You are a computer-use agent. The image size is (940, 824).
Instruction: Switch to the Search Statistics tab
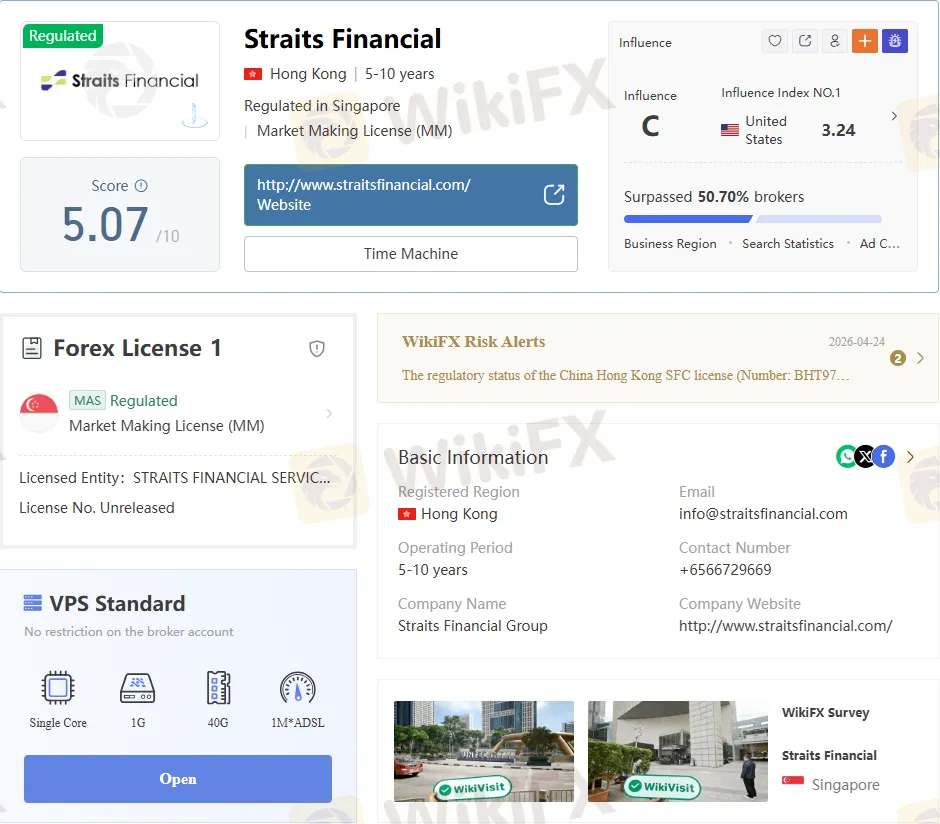click(x=787, y=243)
